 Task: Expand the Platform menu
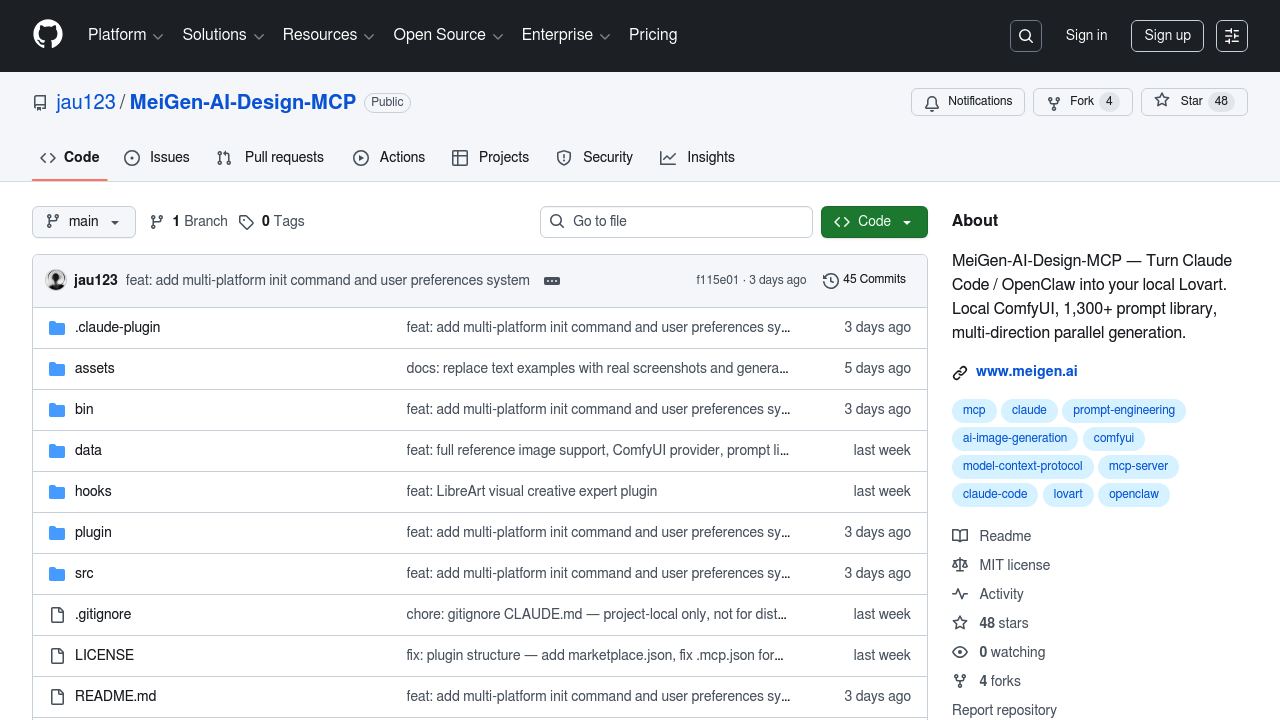coord(125,35)
